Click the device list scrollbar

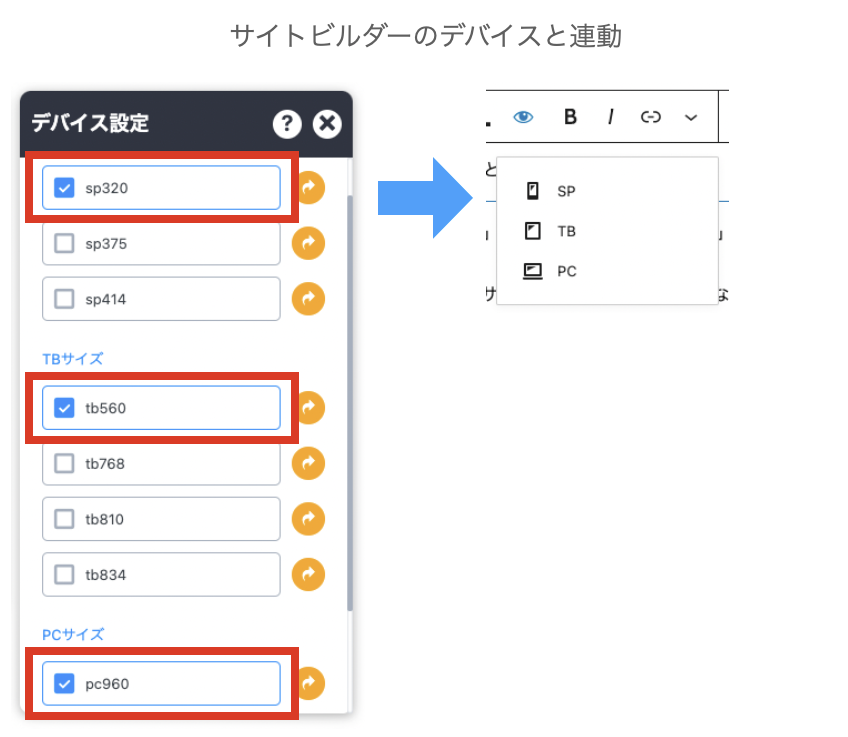[x=349, y=400]
